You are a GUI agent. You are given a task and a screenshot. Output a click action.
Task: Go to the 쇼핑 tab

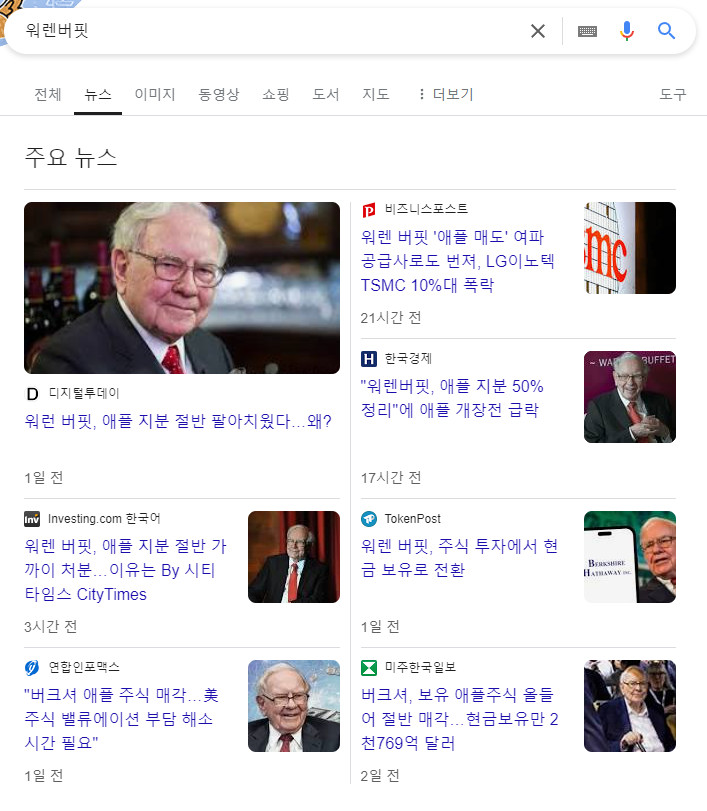276,94
